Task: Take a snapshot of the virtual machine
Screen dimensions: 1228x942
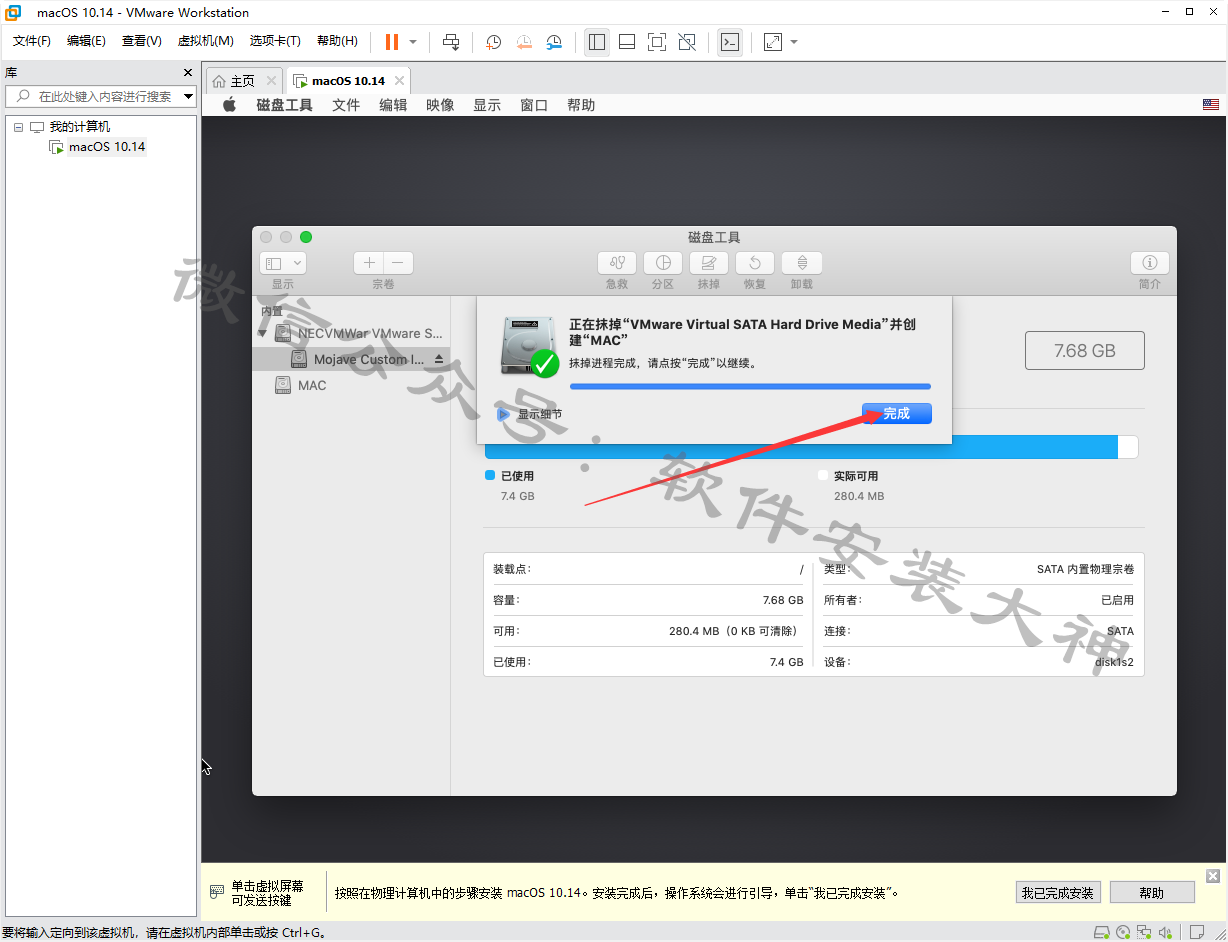Action: (494, 42)
